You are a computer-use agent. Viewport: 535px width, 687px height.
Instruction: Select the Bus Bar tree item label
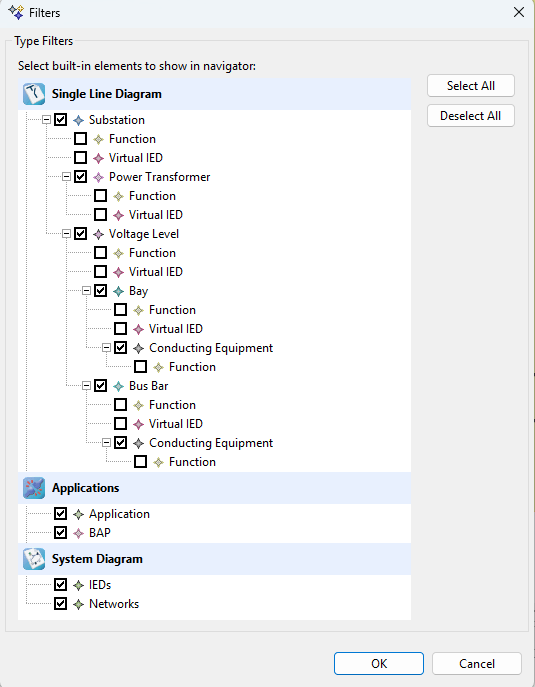click(x=149, y=386)
